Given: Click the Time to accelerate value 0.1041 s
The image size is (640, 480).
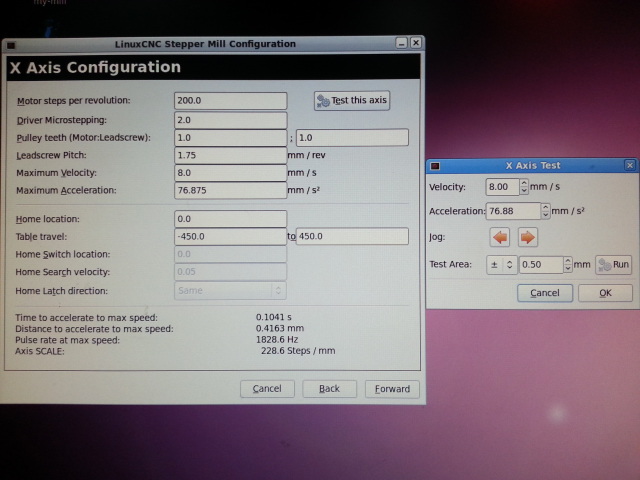Looking at the screenshot, I should (273, 317).
